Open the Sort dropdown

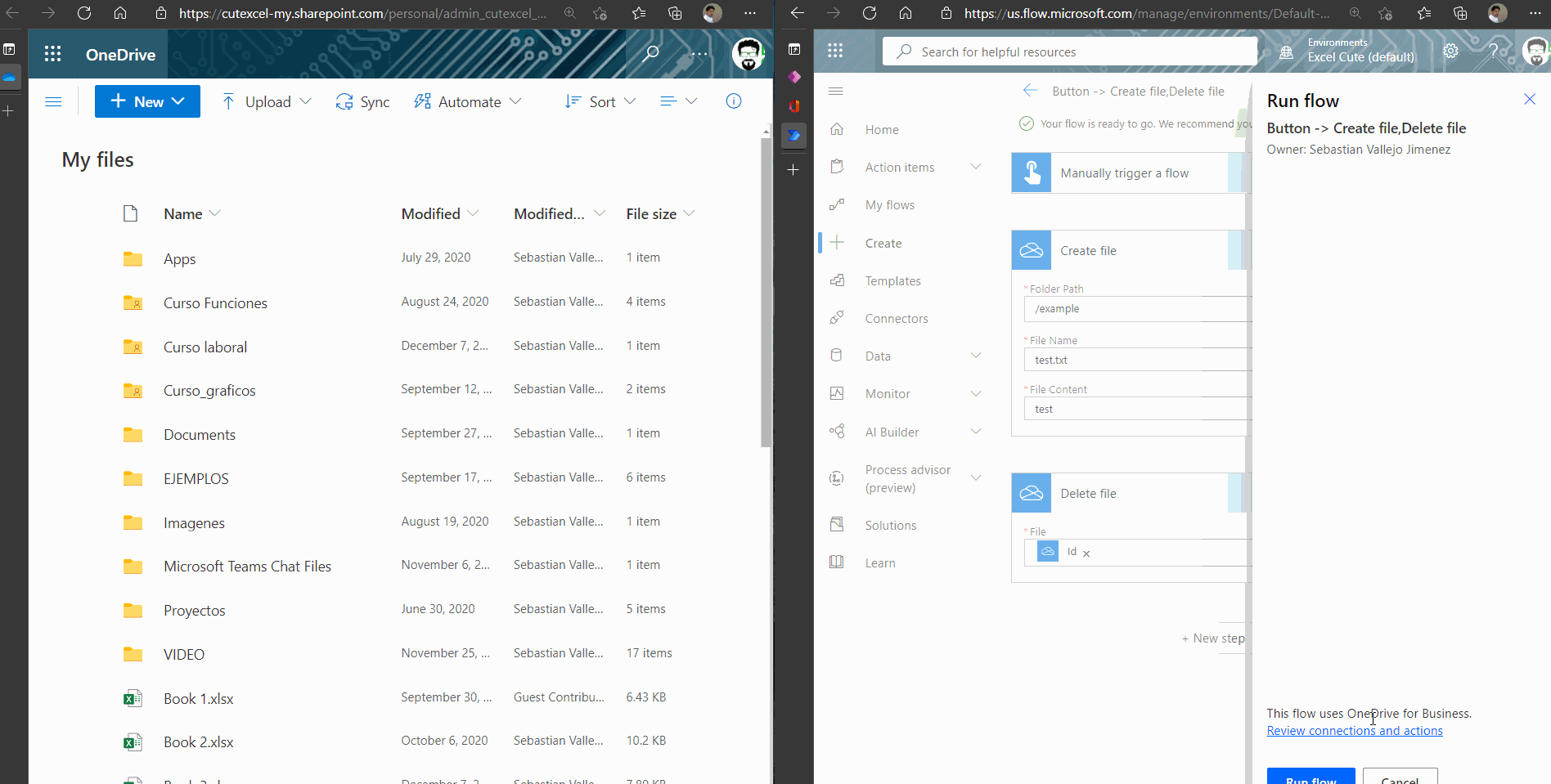tap(600, 101)
